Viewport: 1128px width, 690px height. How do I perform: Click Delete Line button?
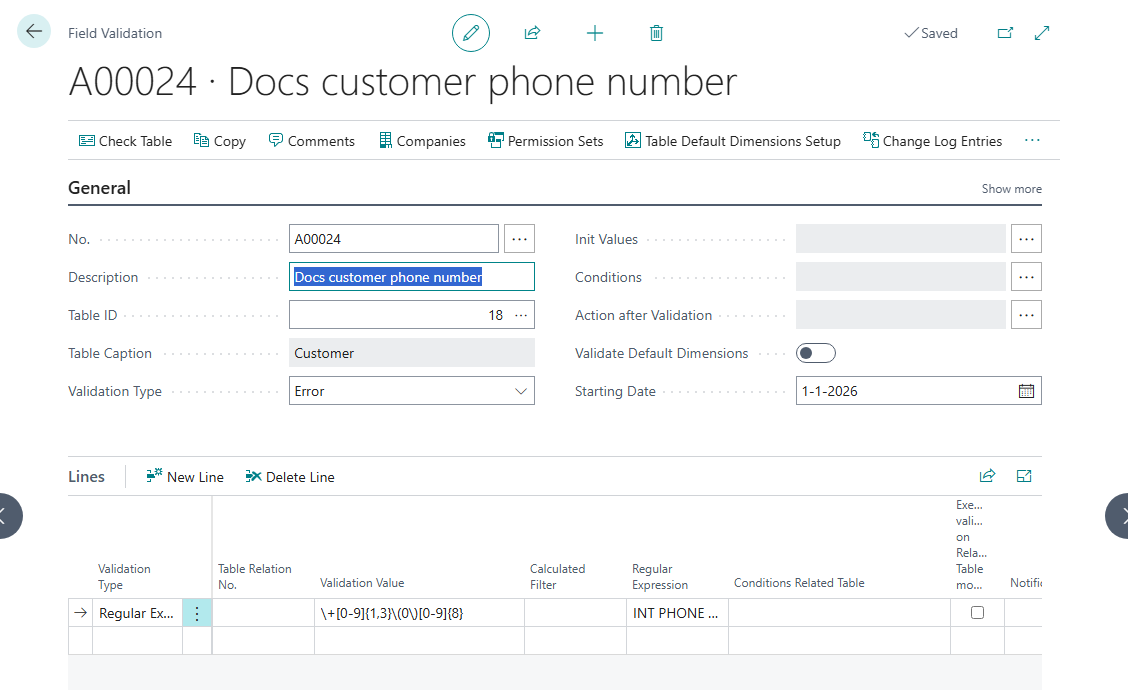click(290, 476)
